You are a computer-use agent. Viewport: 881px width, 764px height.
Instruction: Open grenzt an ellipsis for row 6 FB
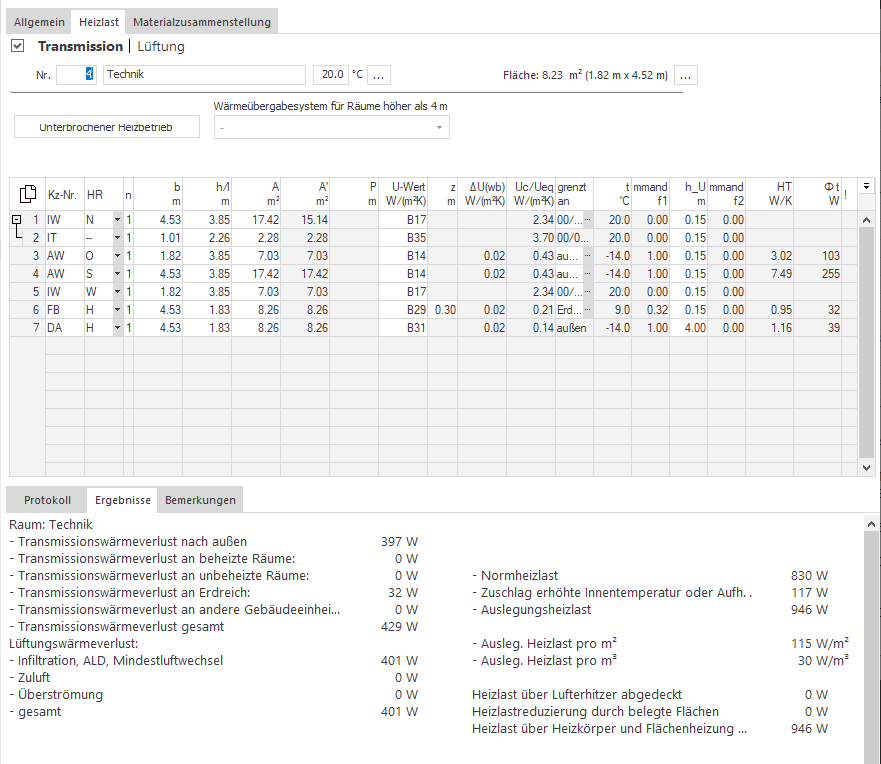point(588,310)
